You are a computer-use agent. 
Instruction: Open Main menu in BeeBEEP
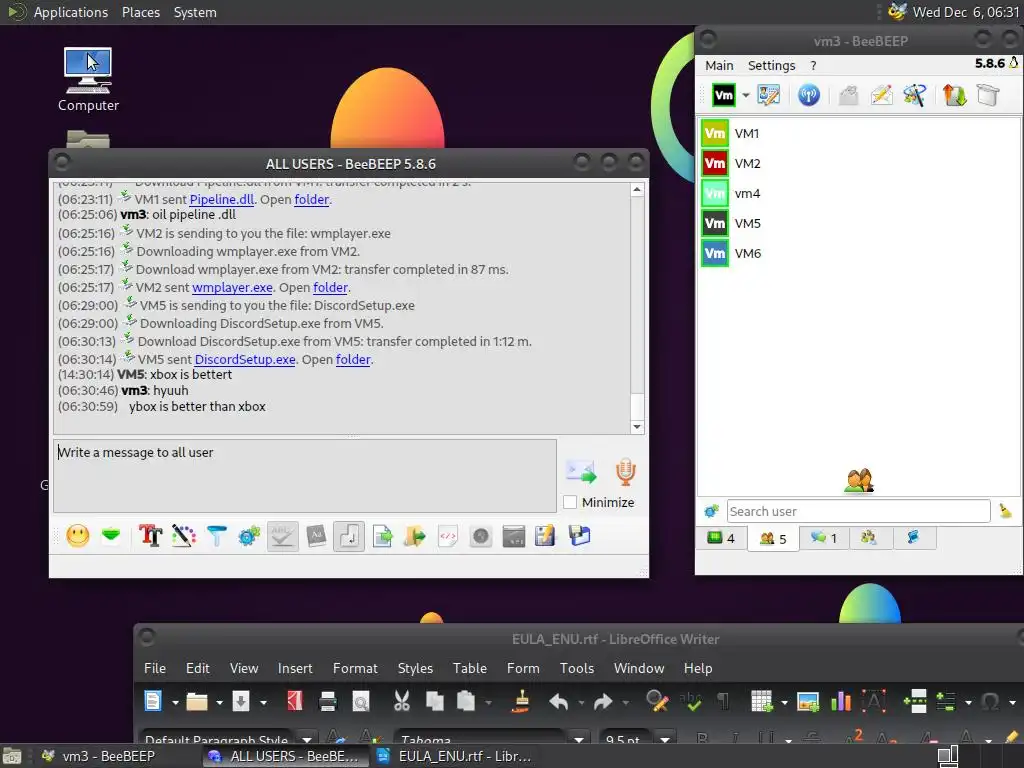(x=719, y=65)
